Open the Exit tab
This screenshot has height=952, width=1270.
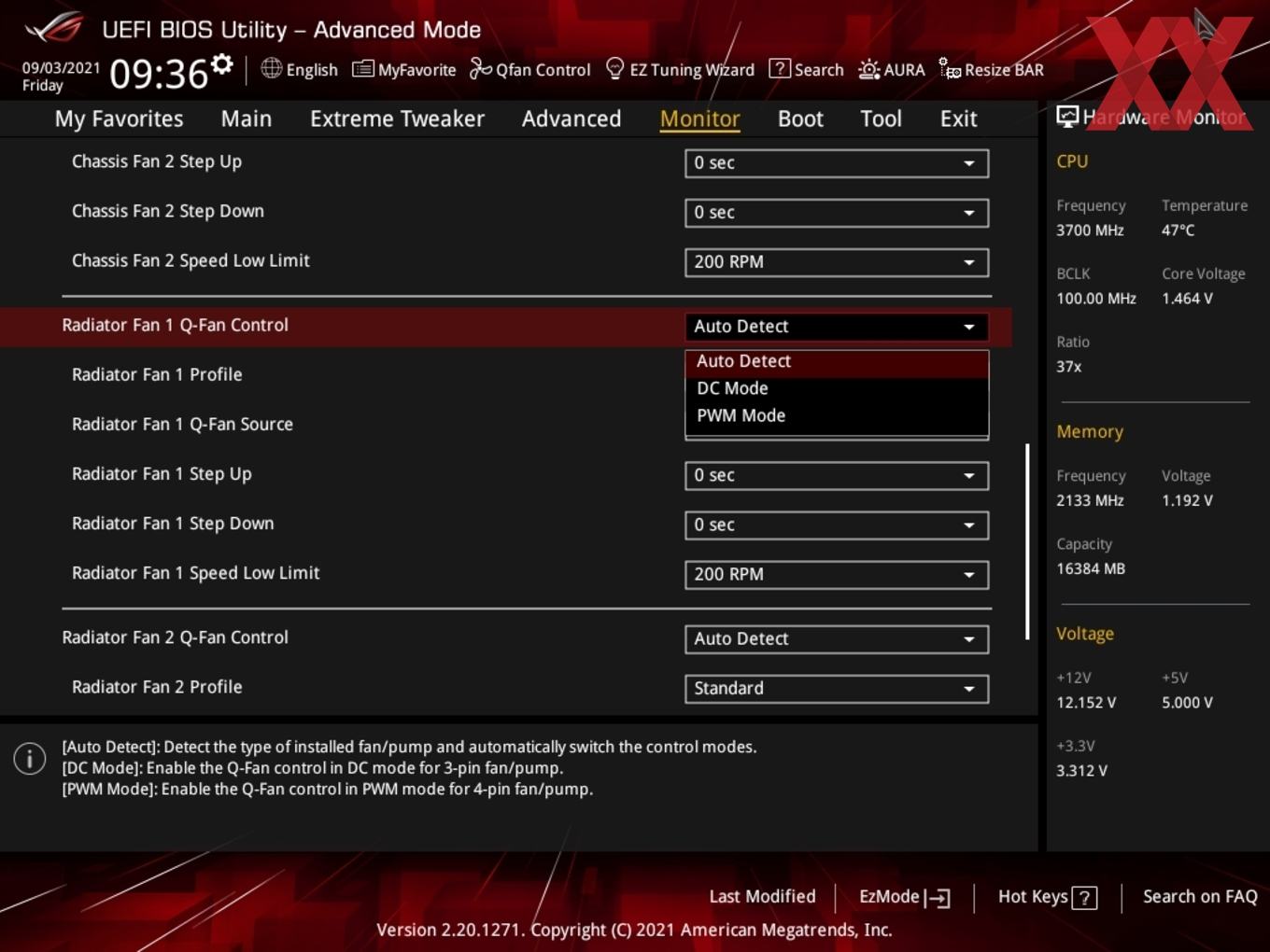958,119
